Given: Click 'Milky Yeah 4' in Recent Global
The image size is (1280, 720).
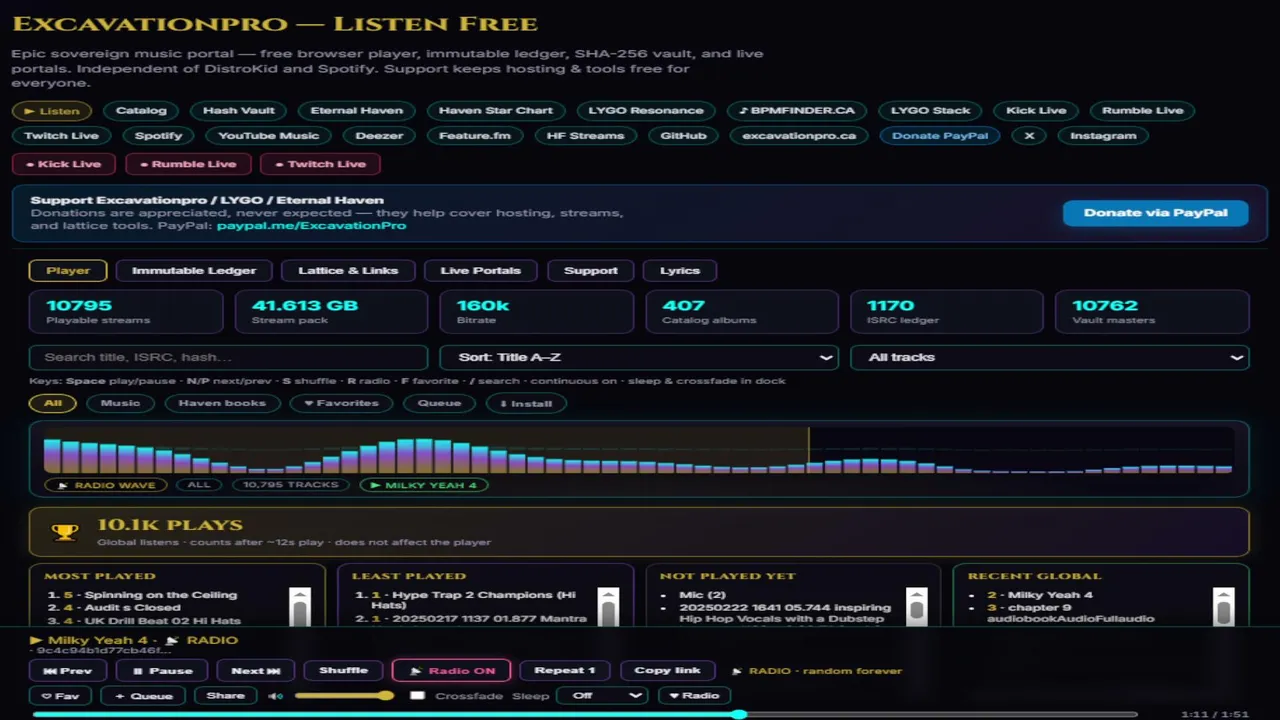Looking at the screenshot, I should tap(1050, 595).
